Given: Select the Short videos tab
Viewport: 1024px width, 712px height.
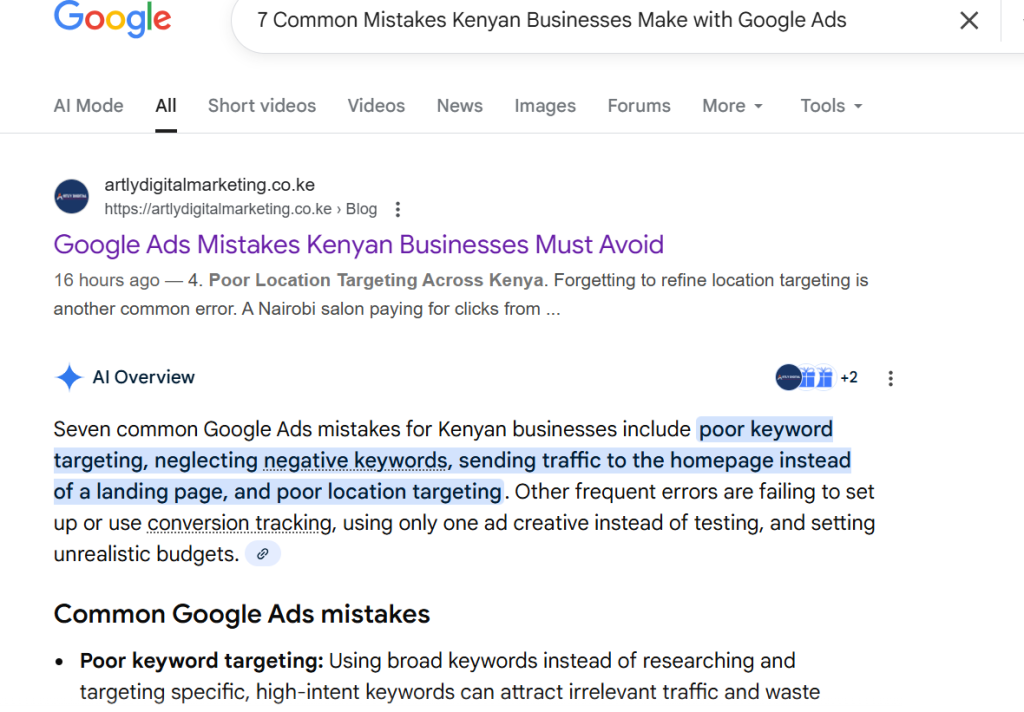Looking at the screenshot, I should pos(261,106).
